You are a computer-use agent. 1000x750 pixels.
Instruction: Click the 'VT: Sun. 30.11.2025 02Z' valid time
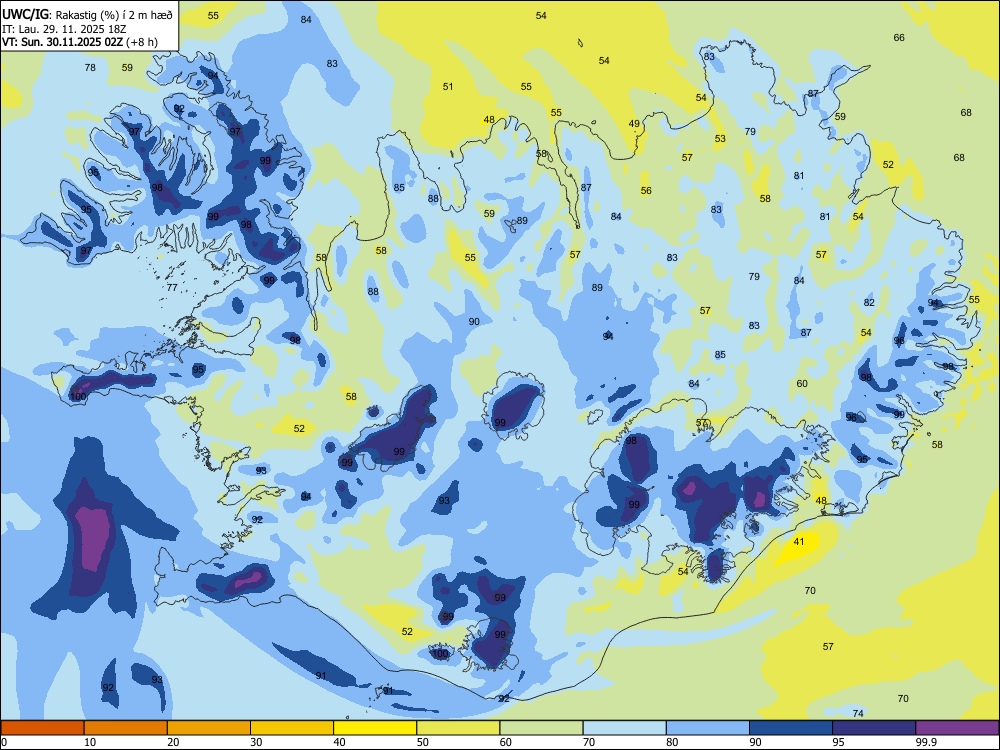(x=63, y=42)
